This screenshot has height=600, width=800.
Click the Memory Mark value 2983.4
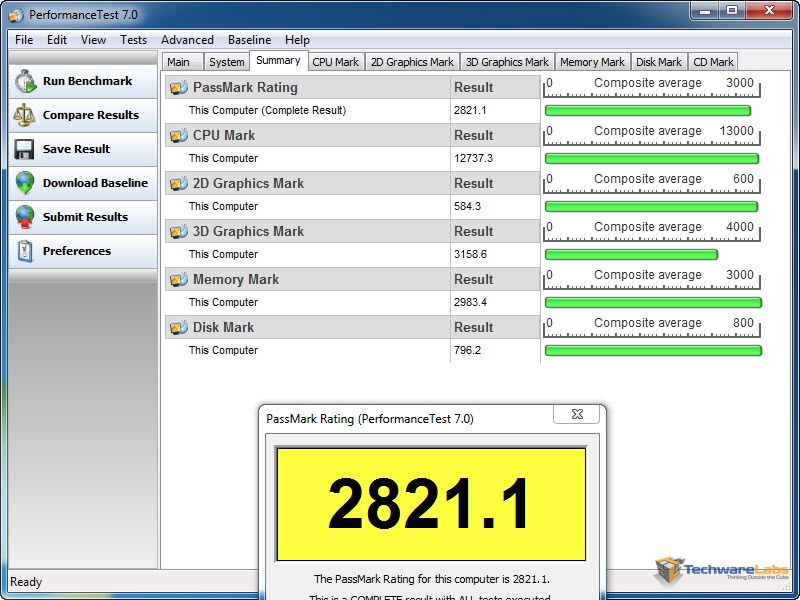(x=470, y=302)
